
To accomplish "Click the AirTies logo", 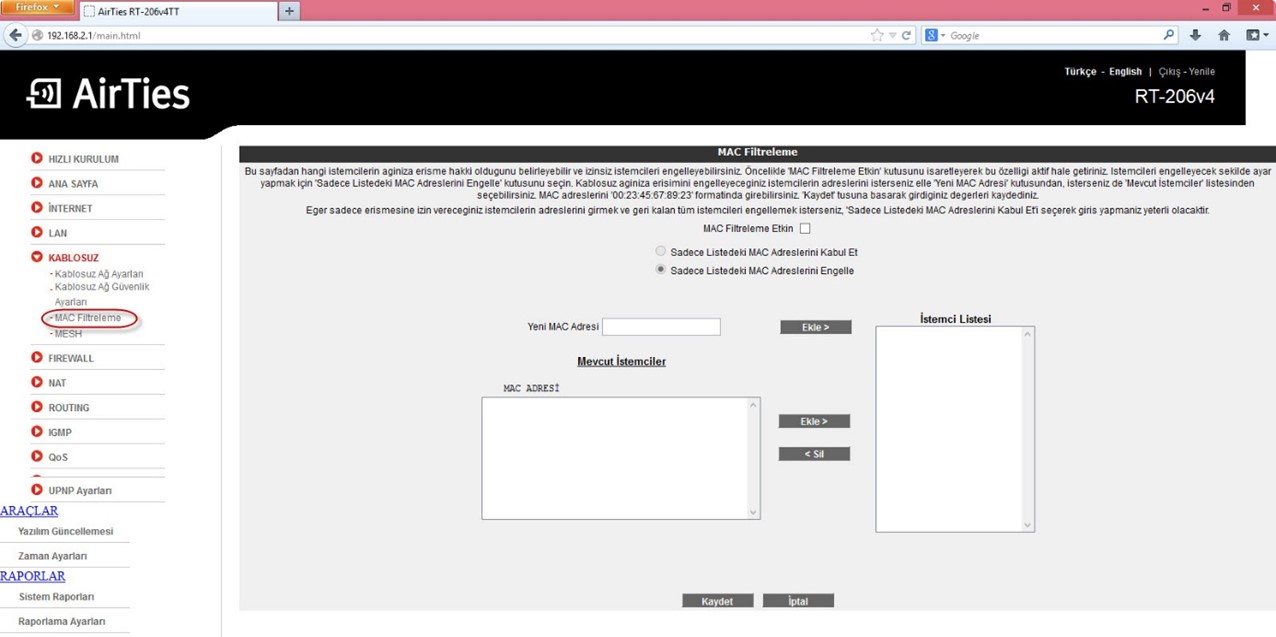I will (x=108, y=93).
